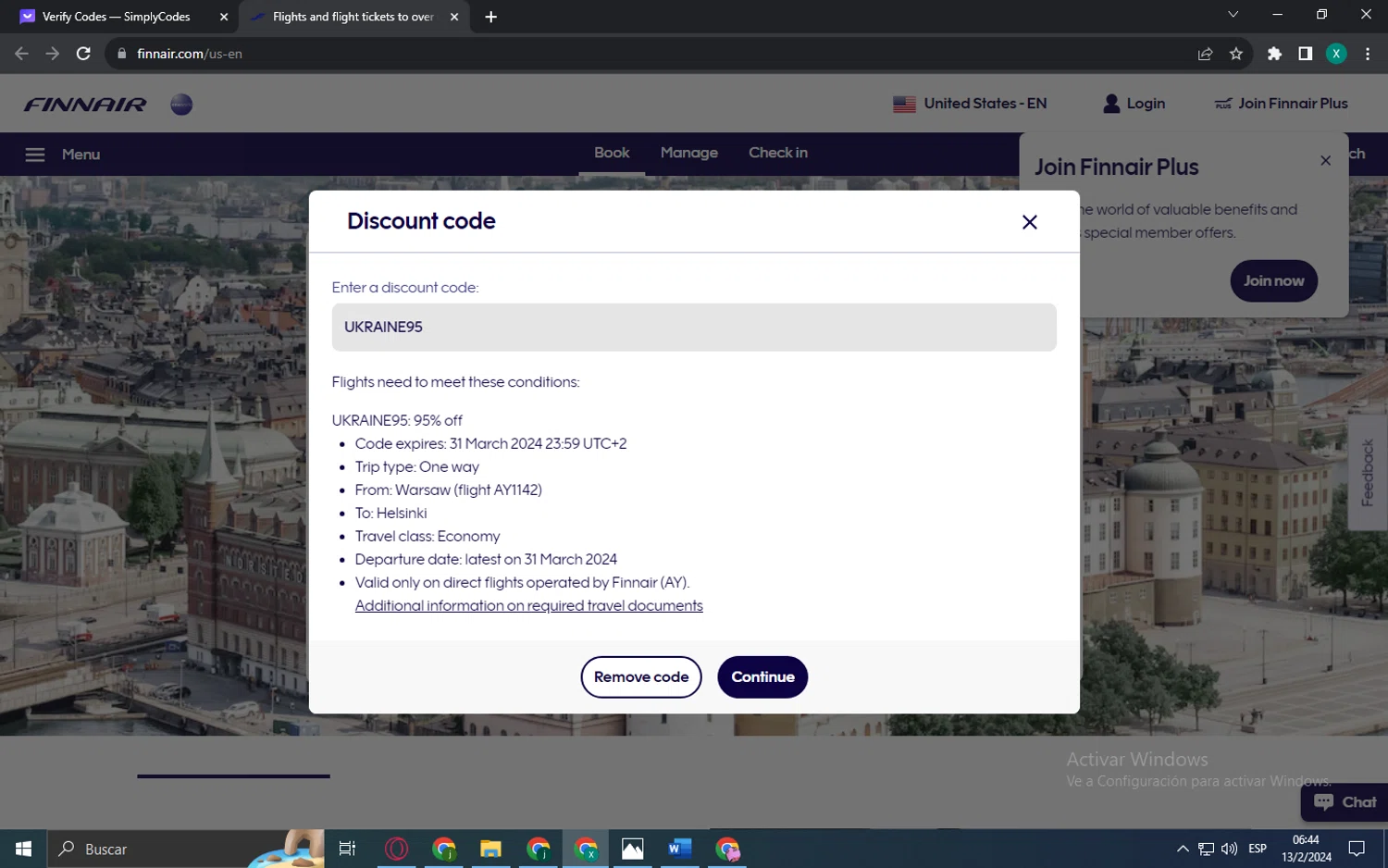
Task: Open Microsoft Word from the taskbar
Action: pyautogui.click(x=680, y=849)
